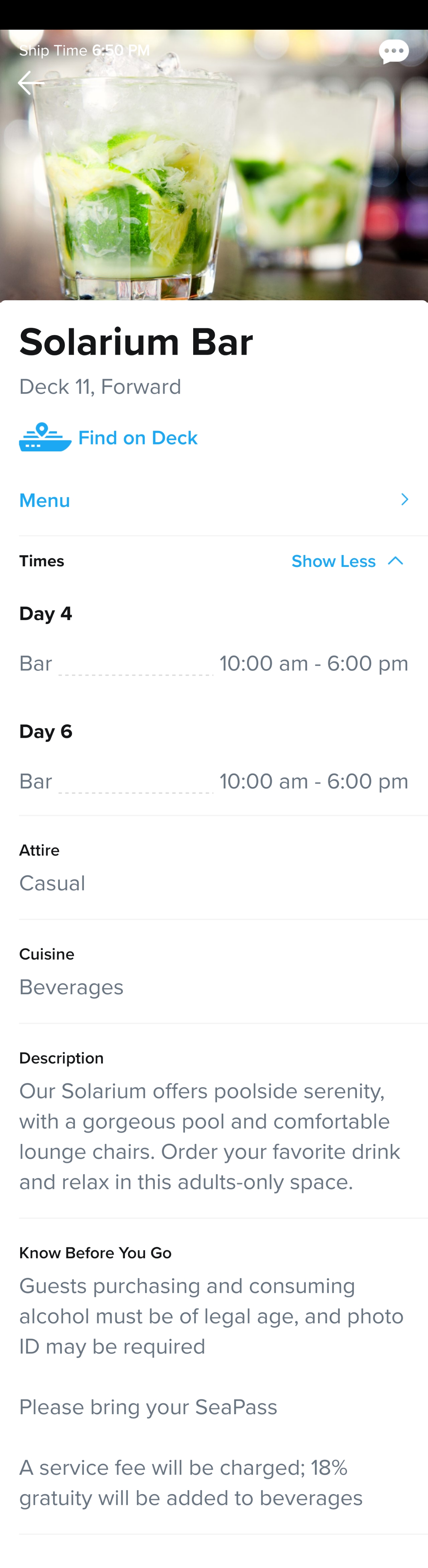The image size is (428, 1568).
Task: Tap Day 6 bar hours row
Action: coord(214,782)
